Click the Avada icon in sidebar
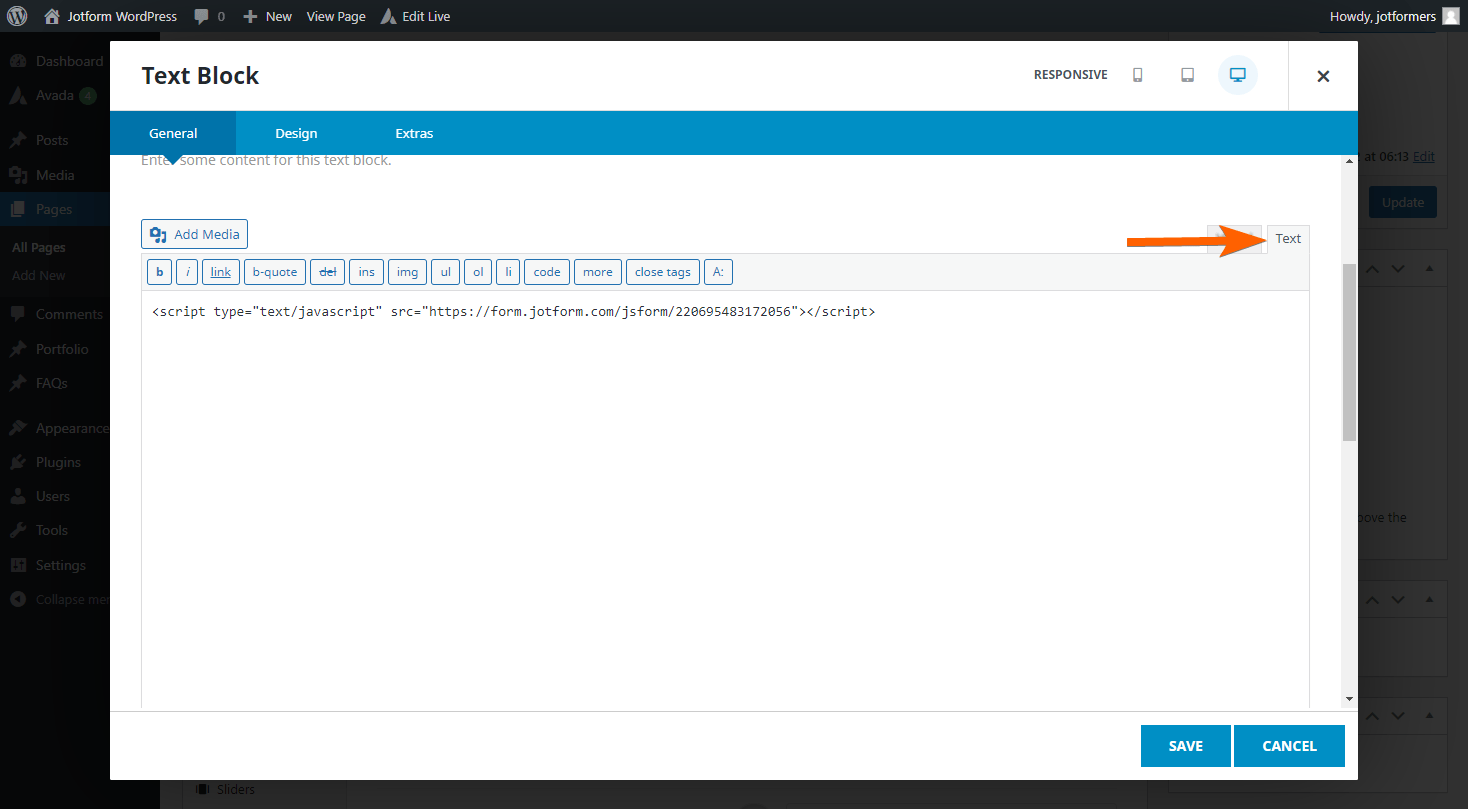The width and height of the screenshot is (1468, 809). coord(18,96)
